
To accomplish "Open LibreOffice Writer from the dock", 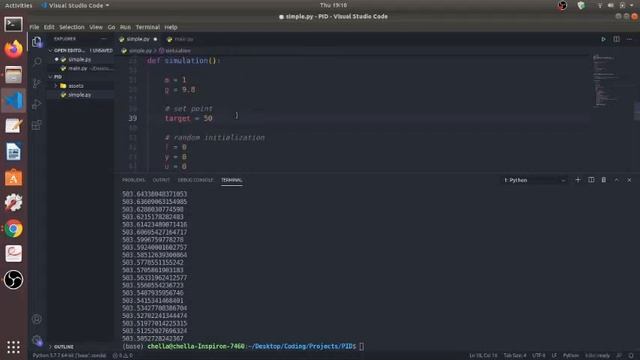I will (x=13, y=152).
